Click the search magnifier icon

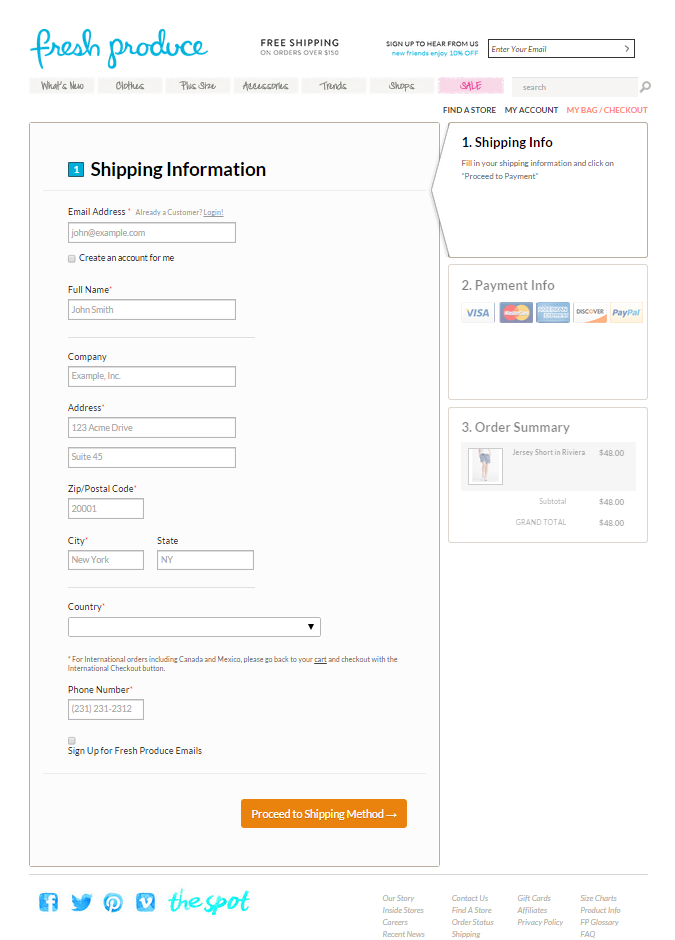645,87
